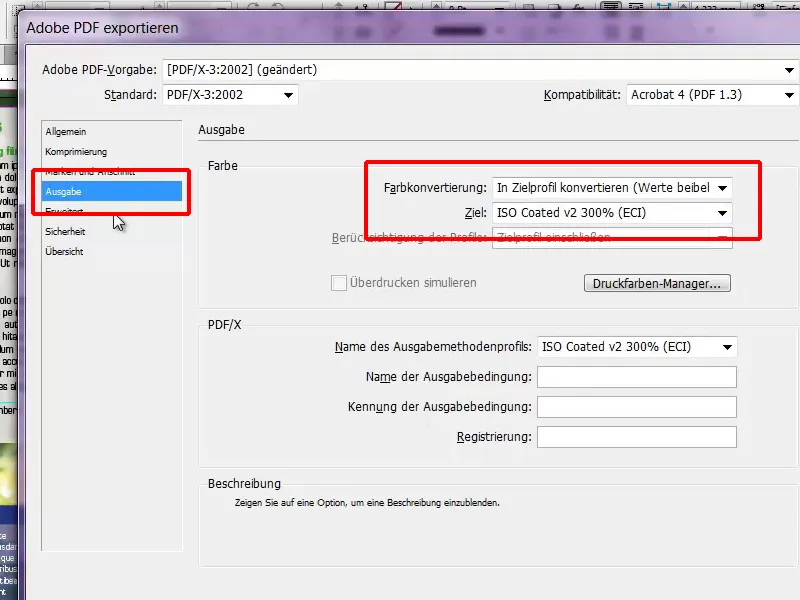
Task: Choose a profile in the Ziel dropdown
Action: point(612,213)
